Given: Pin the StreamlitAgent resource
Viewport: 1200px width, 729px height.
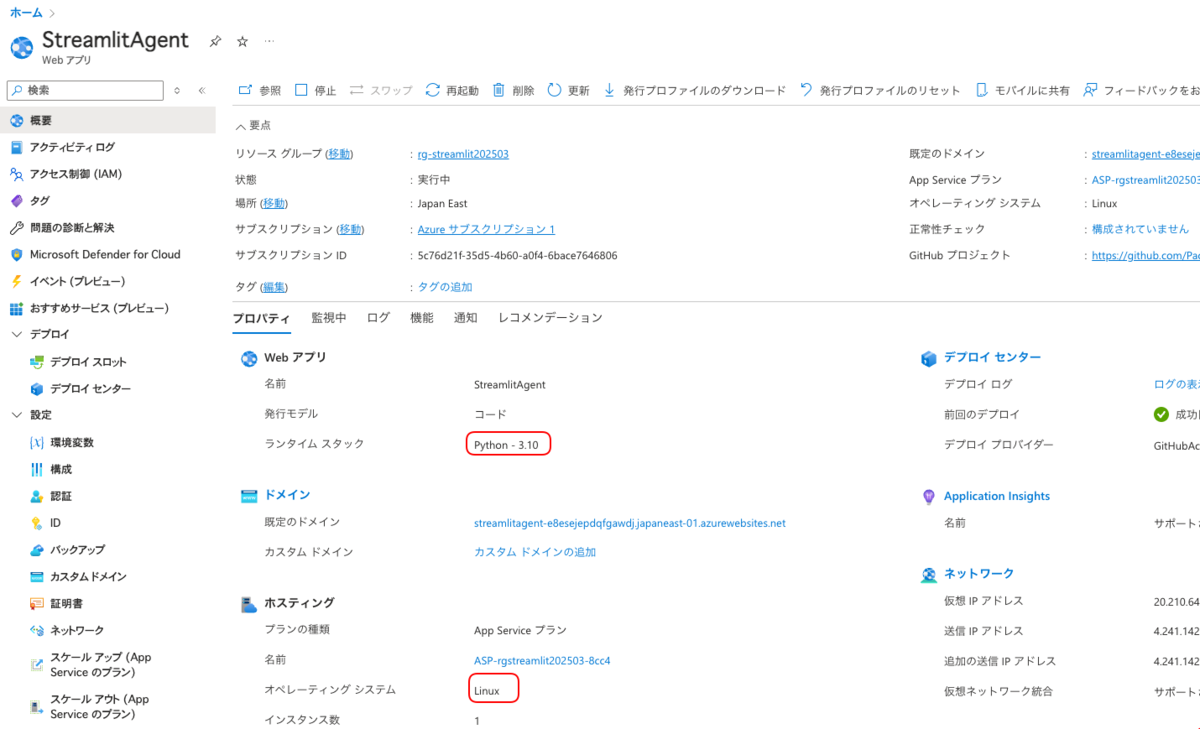Looking at the screenshot, I should [215, 41].
